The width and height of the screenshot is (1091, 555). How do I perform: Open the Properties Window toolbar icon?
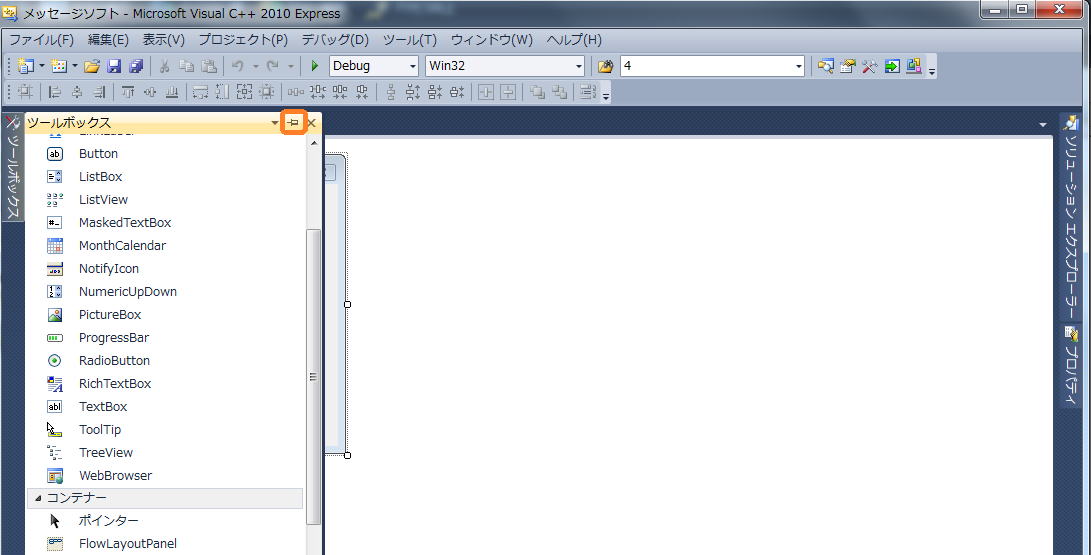847,66
